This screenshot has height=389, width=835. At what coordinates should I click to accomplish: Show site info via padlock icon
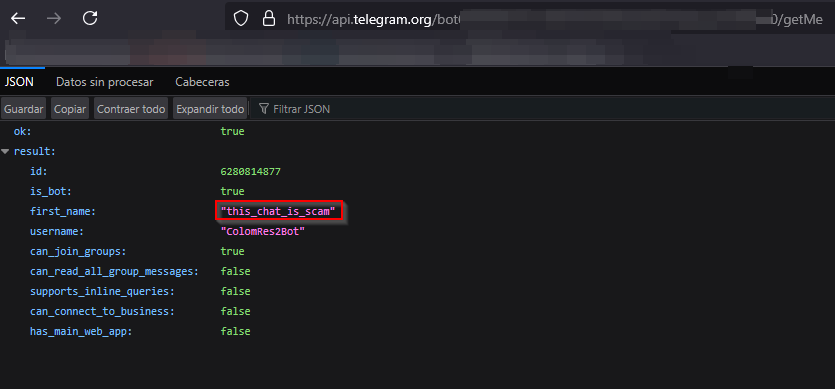[269, 19]
